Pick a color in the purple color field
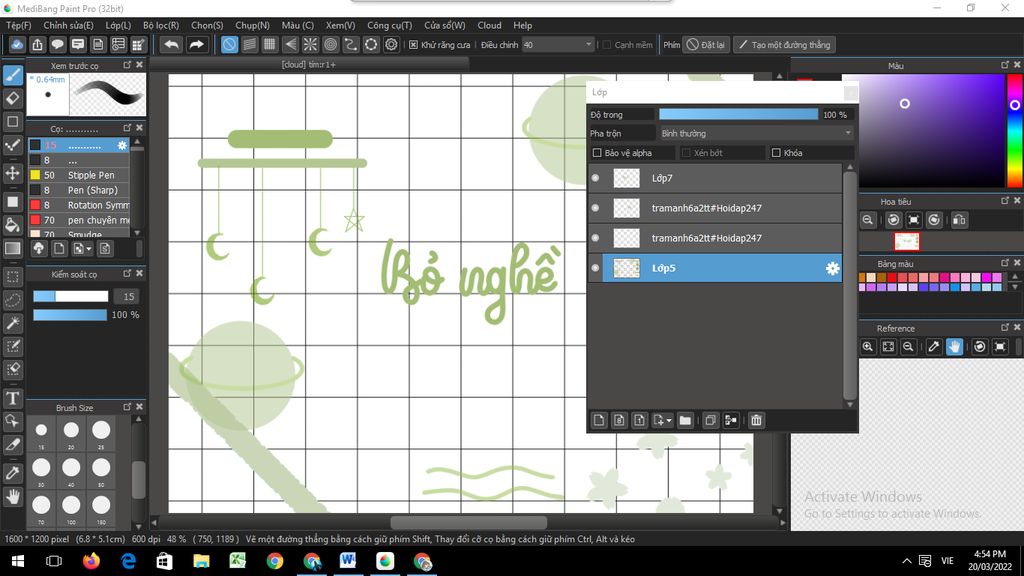 click(923, 131)
